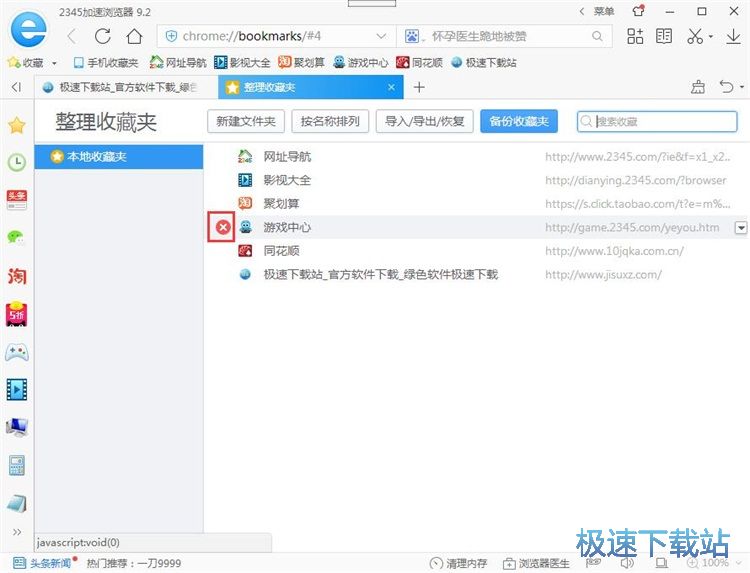Viewport: 750px width, 573px height.
Task: Click the clear-traces broom icon on tab bar
Action: [x=698, y=87]
